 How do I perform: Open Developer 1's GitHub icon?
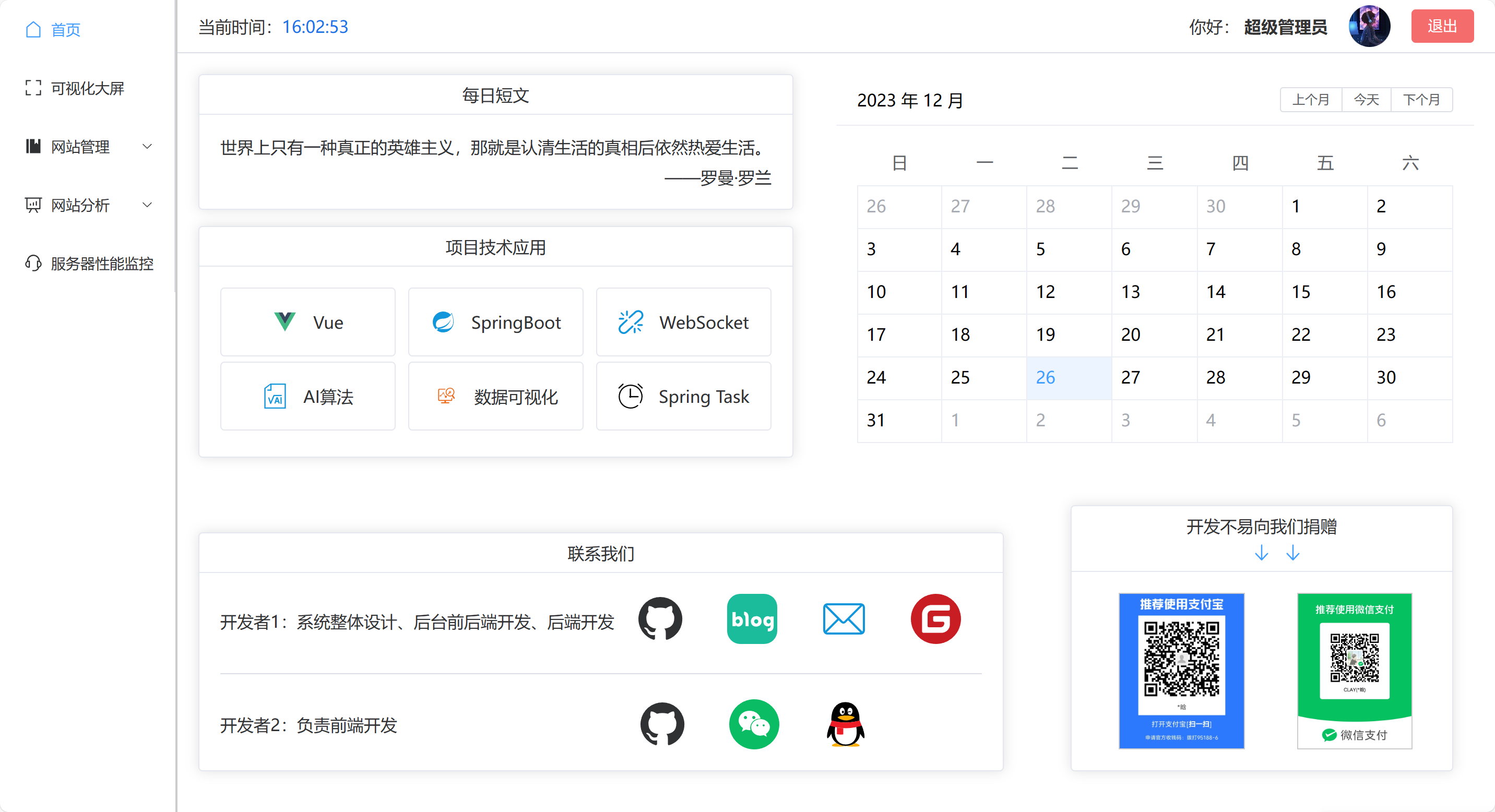pos(660,619)
